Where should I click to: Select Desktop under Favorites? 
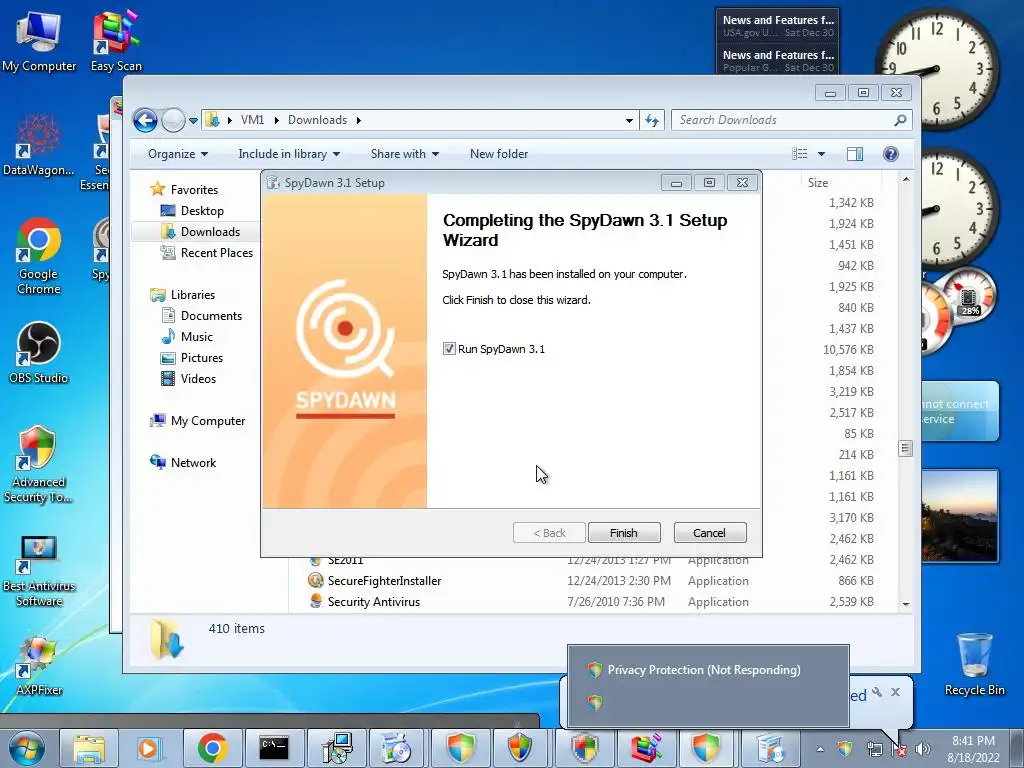point(202,211)
